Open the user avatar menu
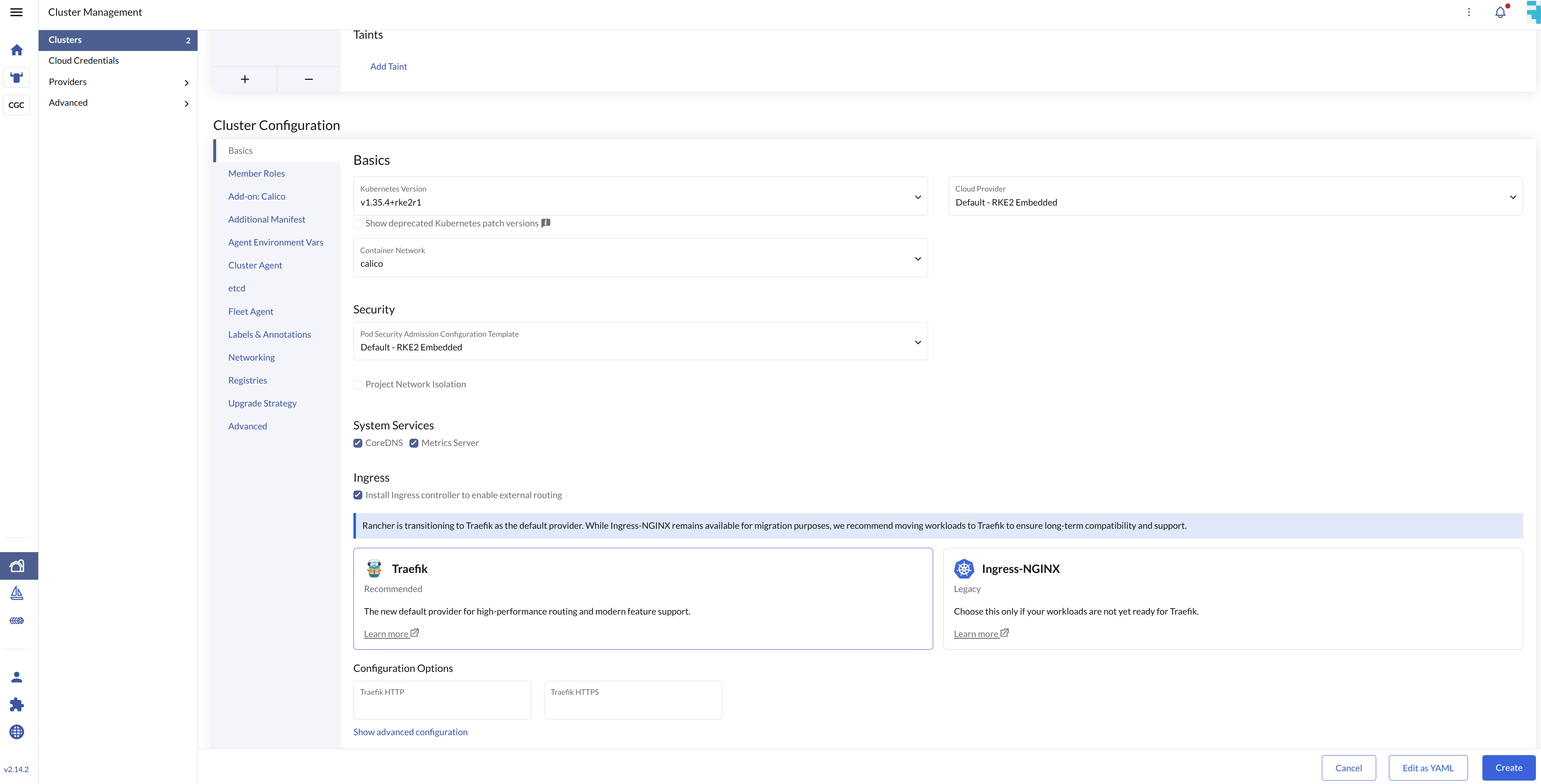 (1534, 12)
